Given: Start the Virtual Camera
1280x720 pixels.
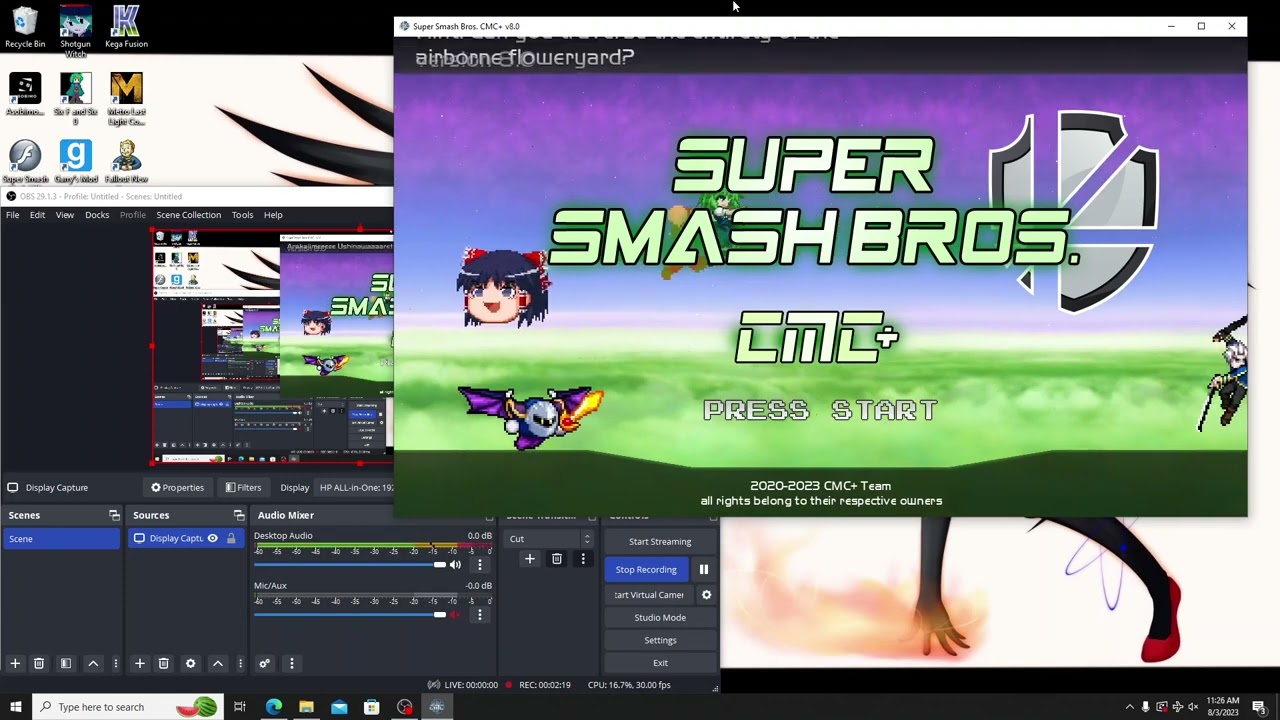Looking at the screenshot, I should pos(649,595).
